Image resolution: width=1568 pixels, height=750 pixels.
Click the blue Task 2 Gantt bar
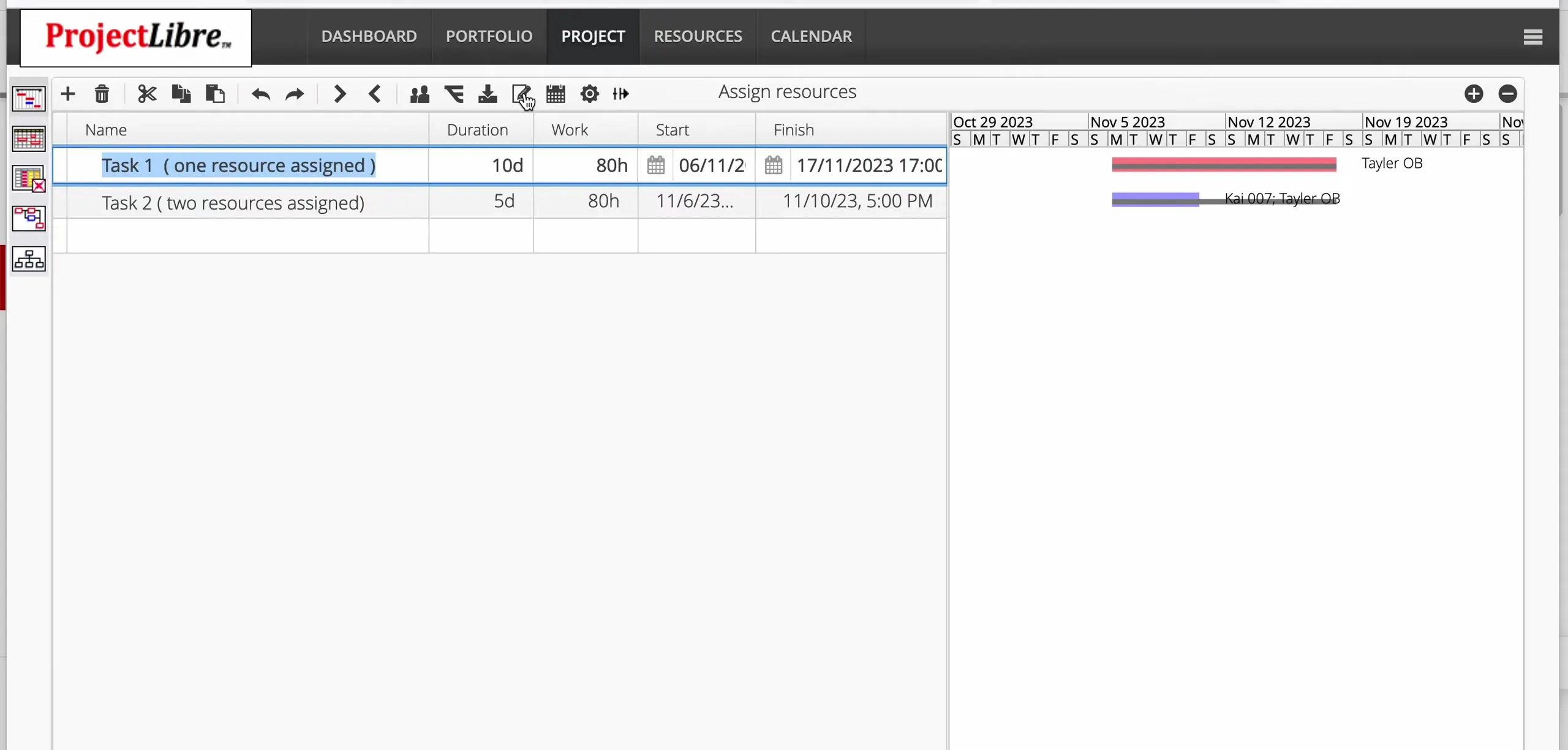point(1155,199)
